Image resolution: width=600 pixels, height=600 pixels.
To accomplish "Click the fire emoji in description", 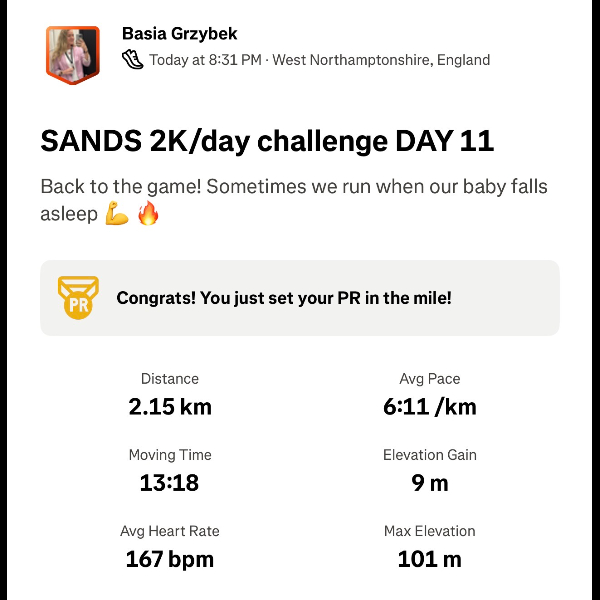I will click(148, 213).
